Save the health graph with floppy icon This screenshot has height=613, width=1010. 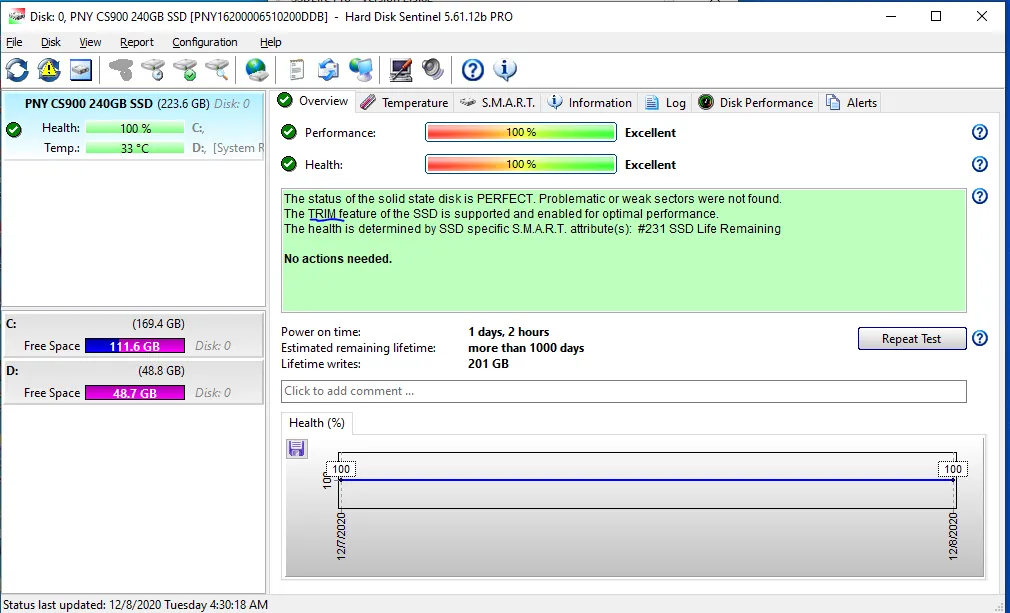coord(296,449)
